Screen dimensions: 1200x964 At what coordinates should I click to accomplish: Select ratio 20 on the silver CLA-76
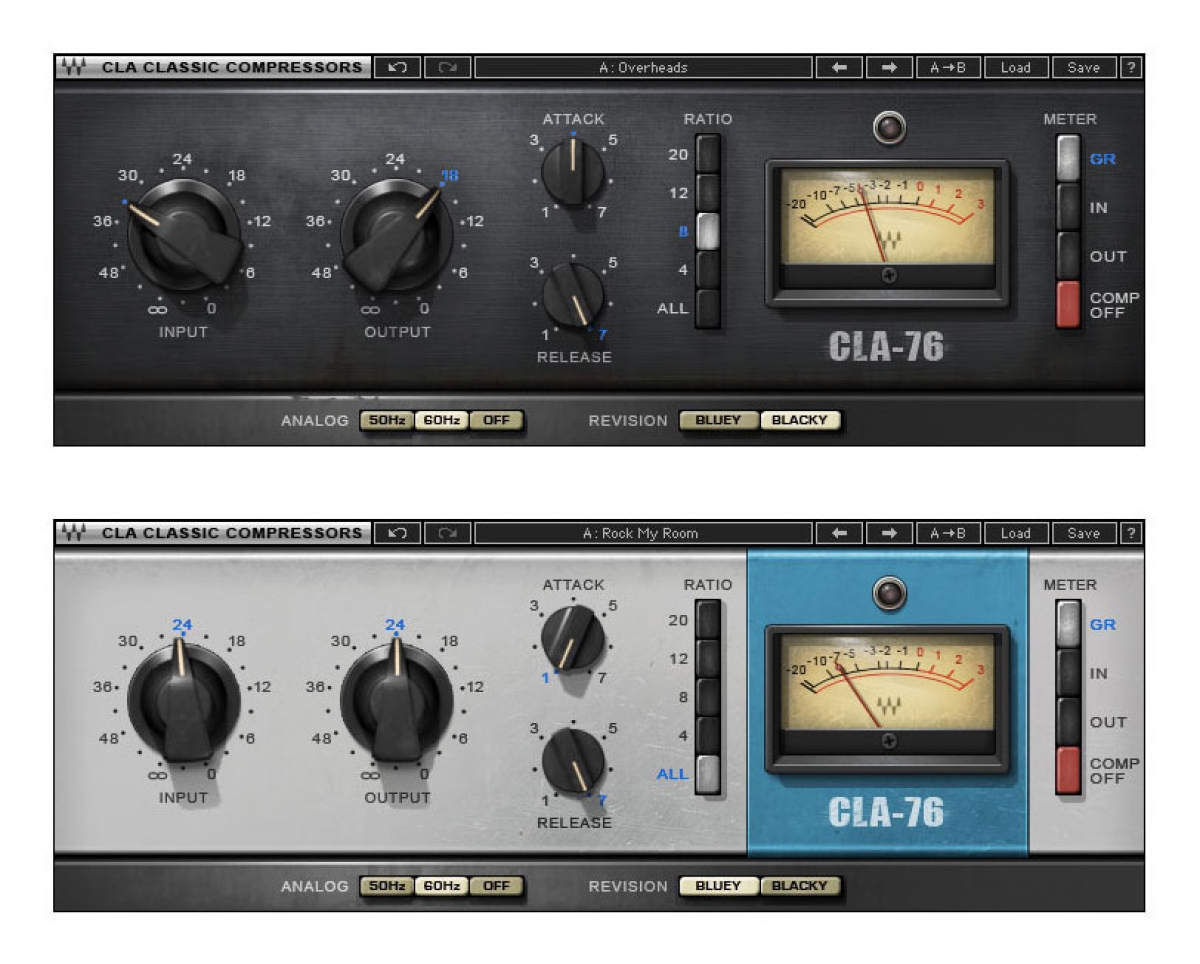click(708, 620)
